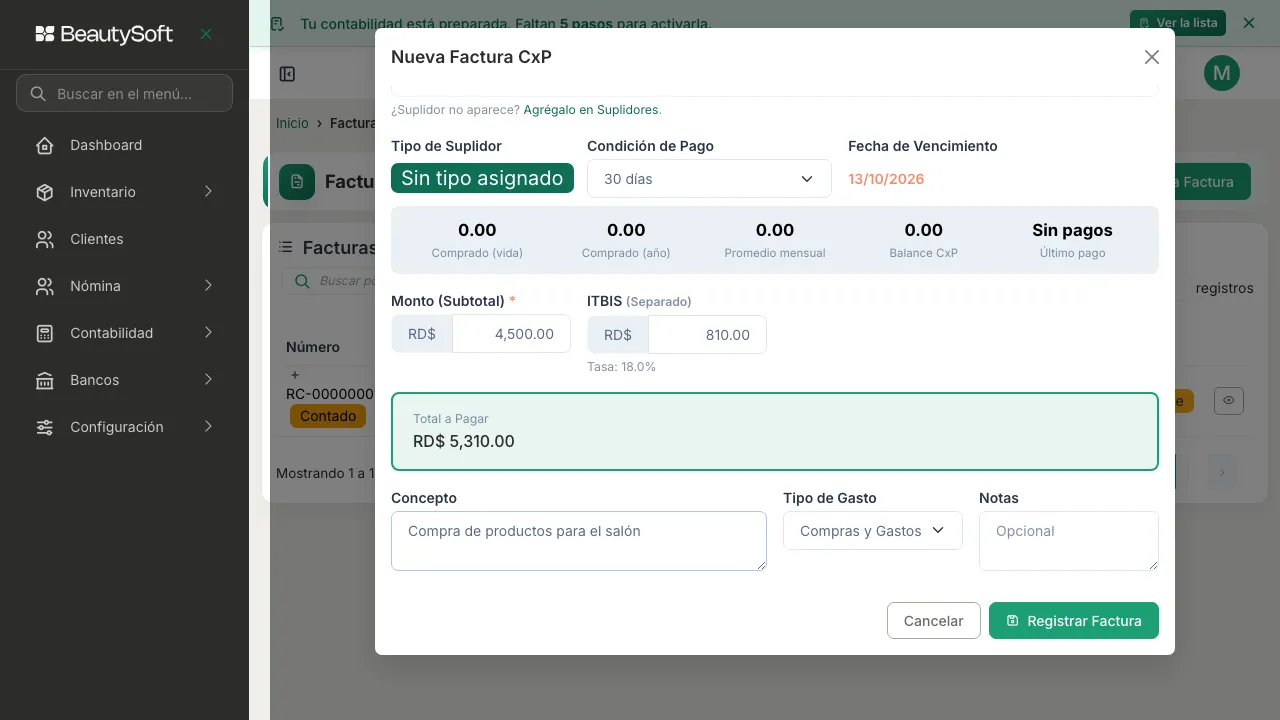Click the Registrar Factura button
Viewport: 1280px width, 720px height.
coord(1073,621)
